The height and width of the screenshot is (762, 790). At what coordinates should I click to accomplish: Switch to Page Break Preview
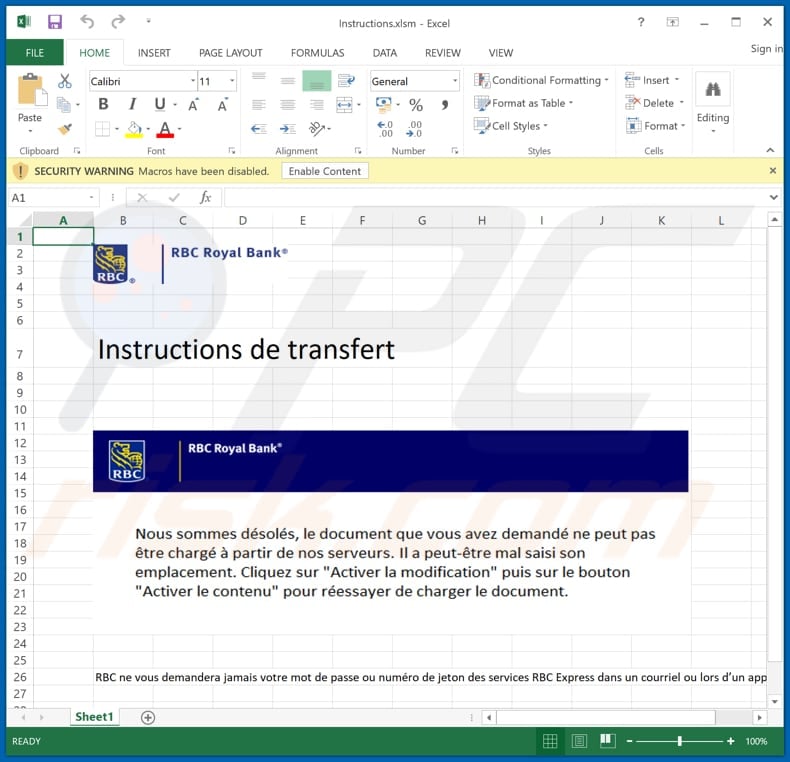click(x=608, y=741)
